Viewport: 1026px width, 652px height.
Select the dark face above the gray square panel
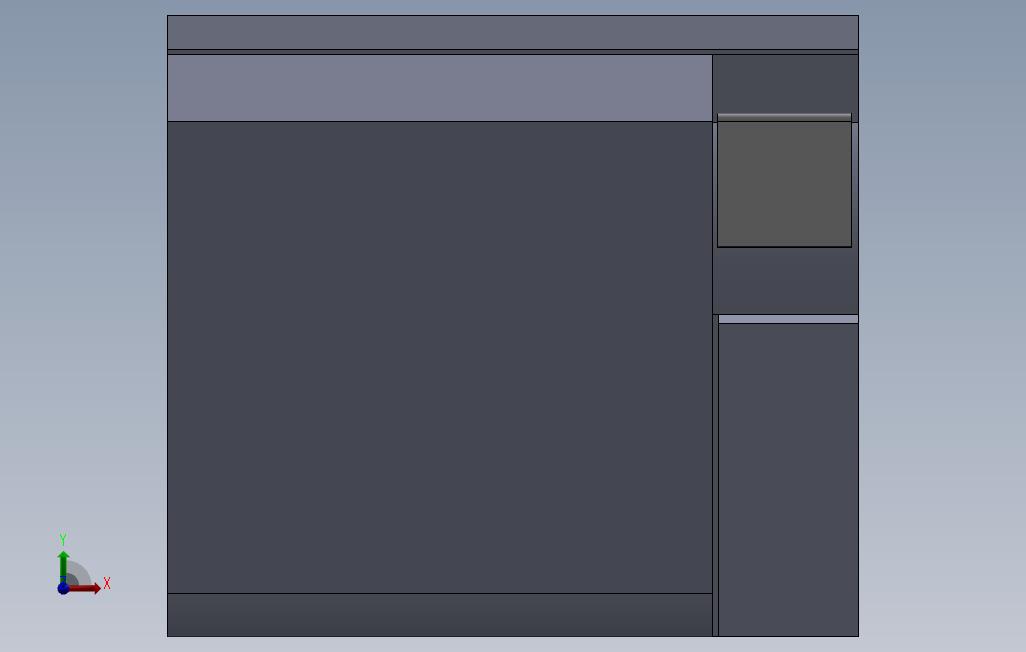(x=785, y=84)
